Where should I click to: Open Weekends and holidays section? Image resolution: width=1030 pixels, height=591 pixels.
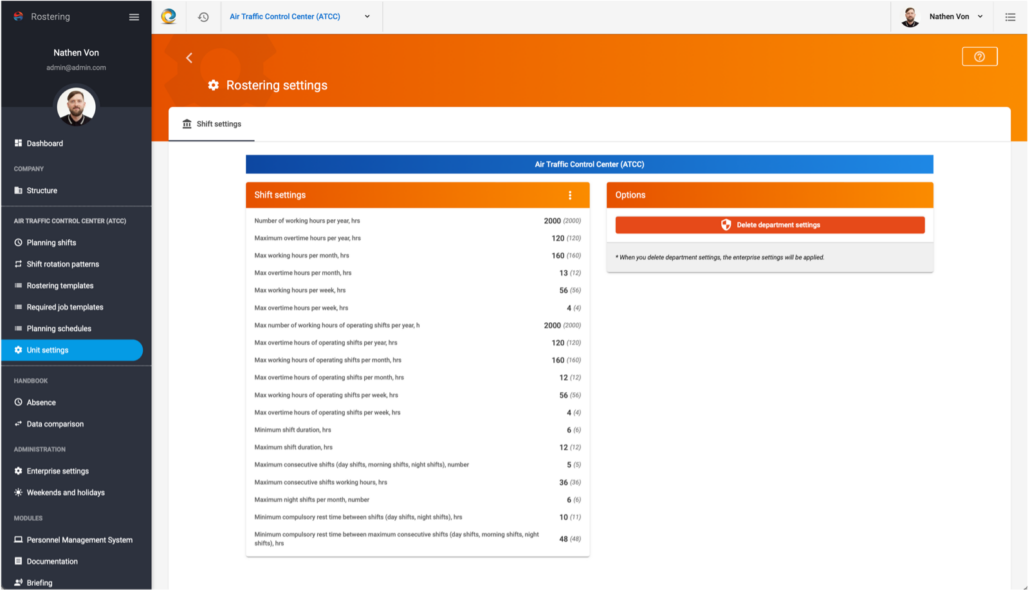(x=65, y=492)
